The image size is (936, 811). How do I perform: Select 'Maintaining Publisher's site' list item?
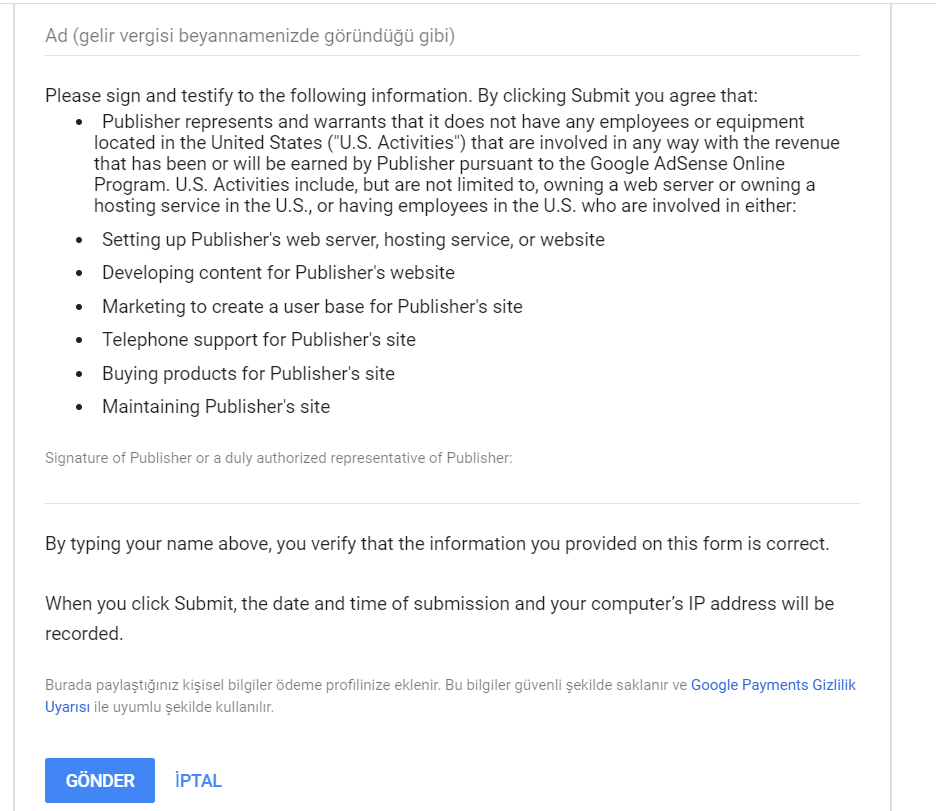(x=216, y=407)
